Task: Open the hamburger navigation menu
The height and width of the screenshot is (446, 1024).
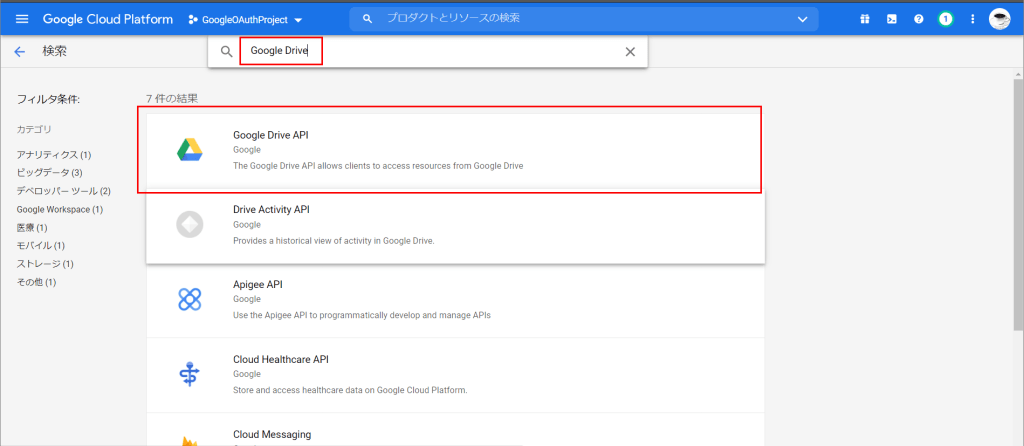Action: [22, 20]
